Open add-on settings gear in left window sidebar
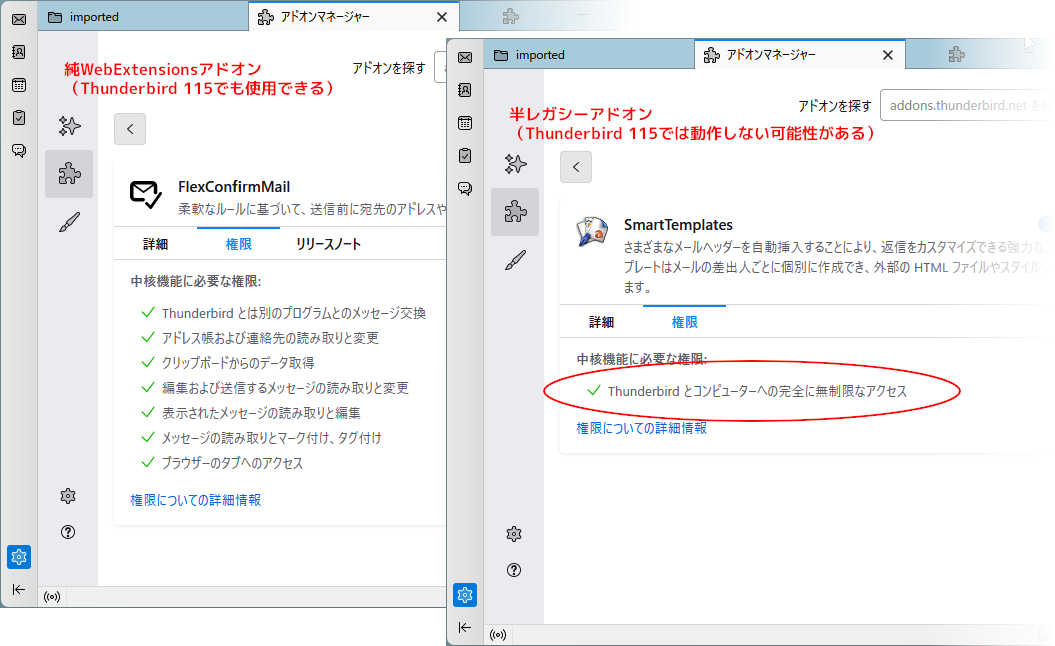 (x=68, y=496)
